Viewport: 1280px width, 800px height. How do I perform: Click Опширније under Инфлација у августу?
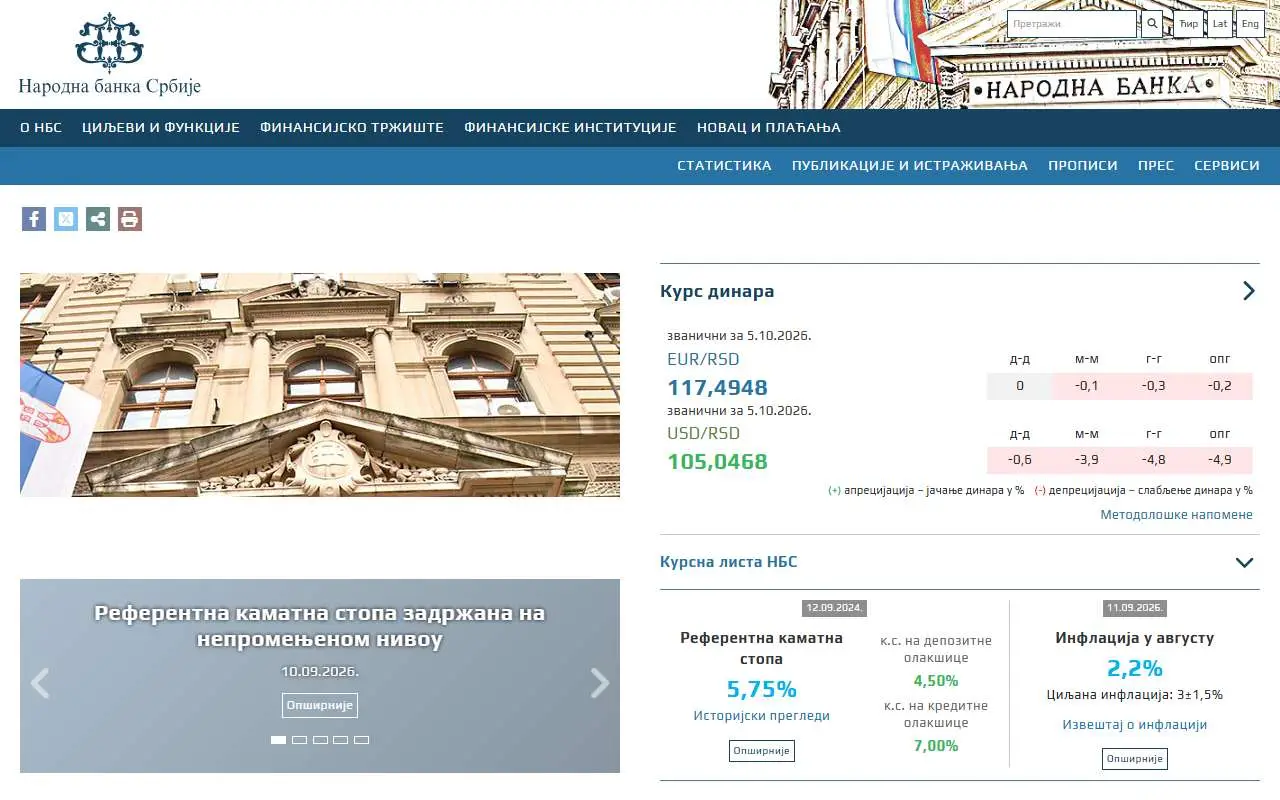1135,759
